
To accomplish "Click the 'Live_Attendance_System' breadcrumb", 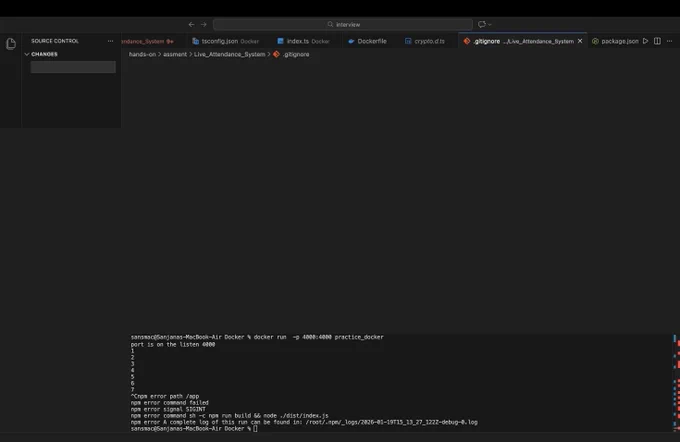I will point(229,54).
